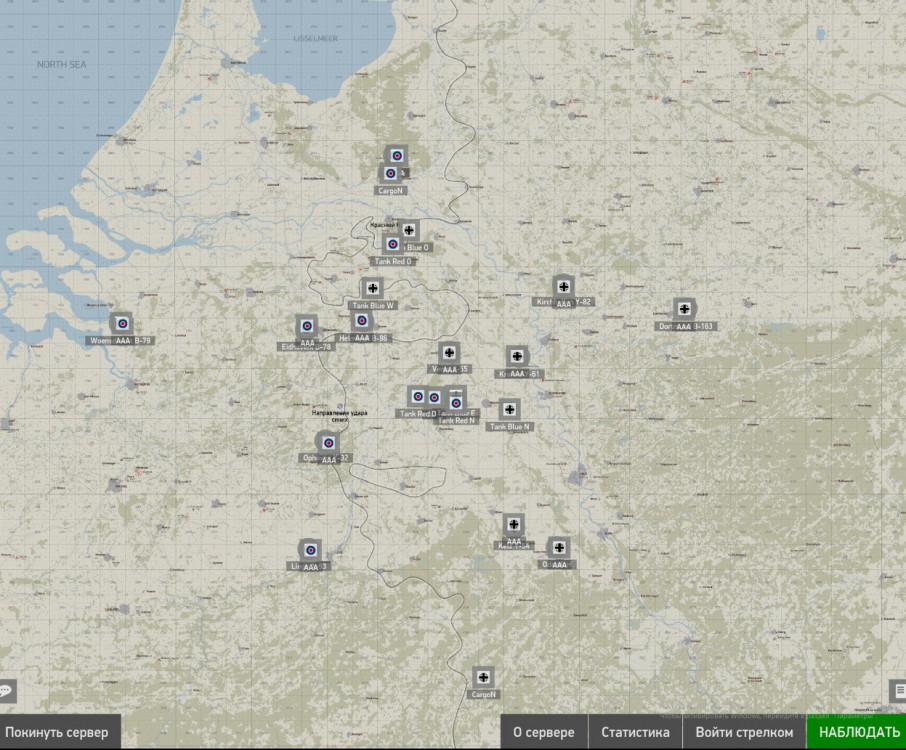Select the Tank Red N roundel icon
Viewport: 906px width, 750px height.
click(456, 402)
